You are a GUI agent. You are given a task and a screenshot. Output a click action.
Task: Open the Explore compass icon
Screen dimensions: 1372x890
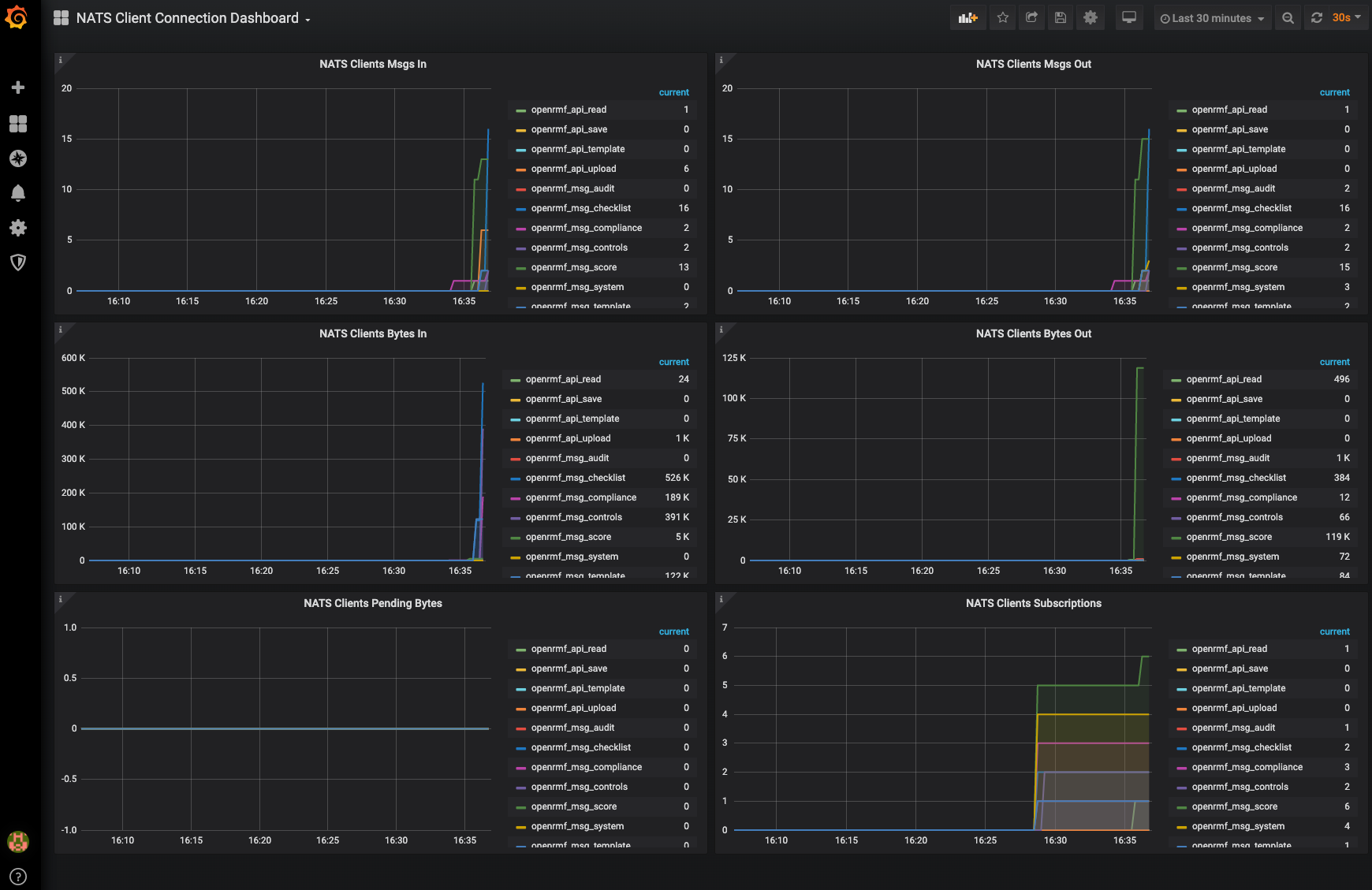coord(18,158)
